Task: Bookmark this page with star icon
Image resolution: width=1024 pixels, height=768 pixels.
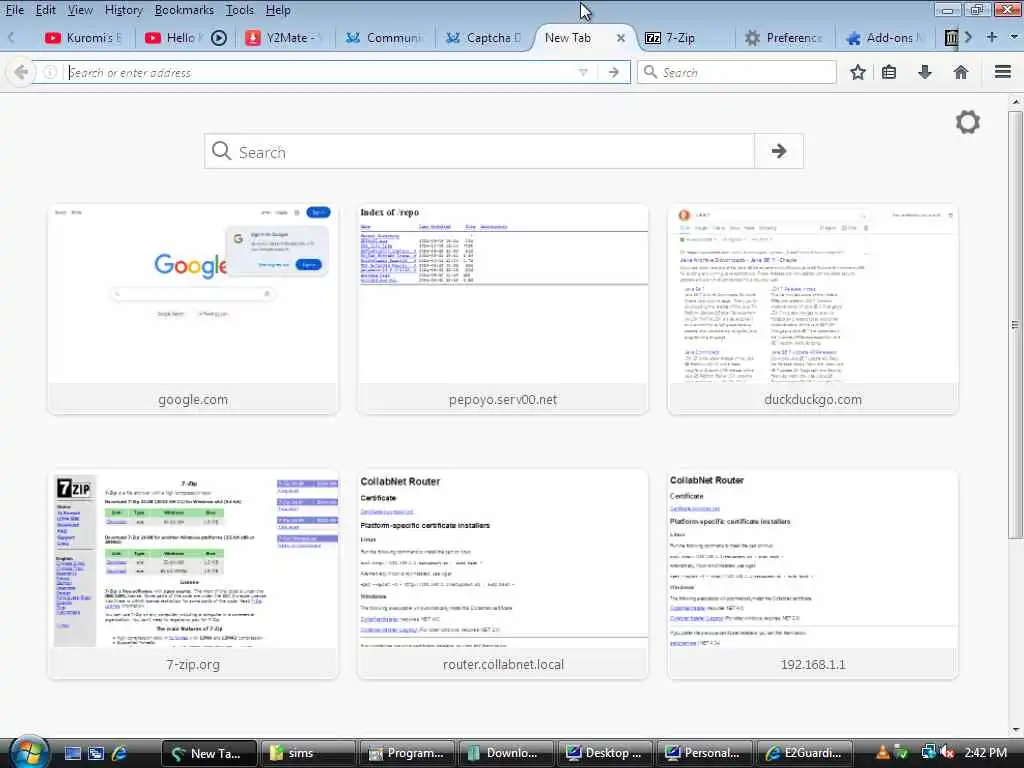Action: (x=857, y=72)
